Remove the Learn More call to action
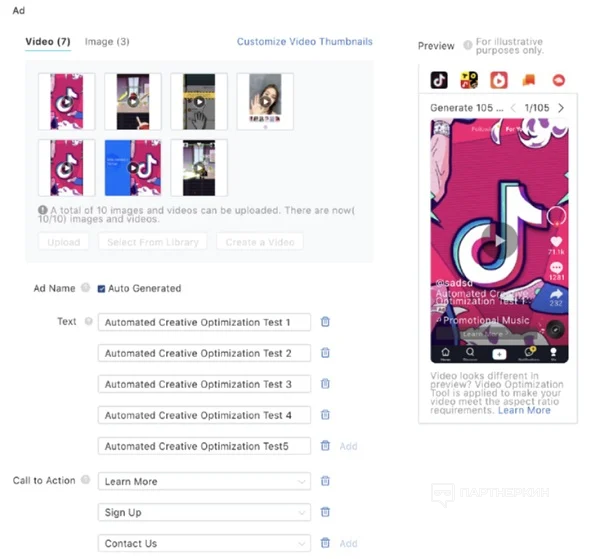The width and height of the screenshot is (600, 559). [325, 481]
